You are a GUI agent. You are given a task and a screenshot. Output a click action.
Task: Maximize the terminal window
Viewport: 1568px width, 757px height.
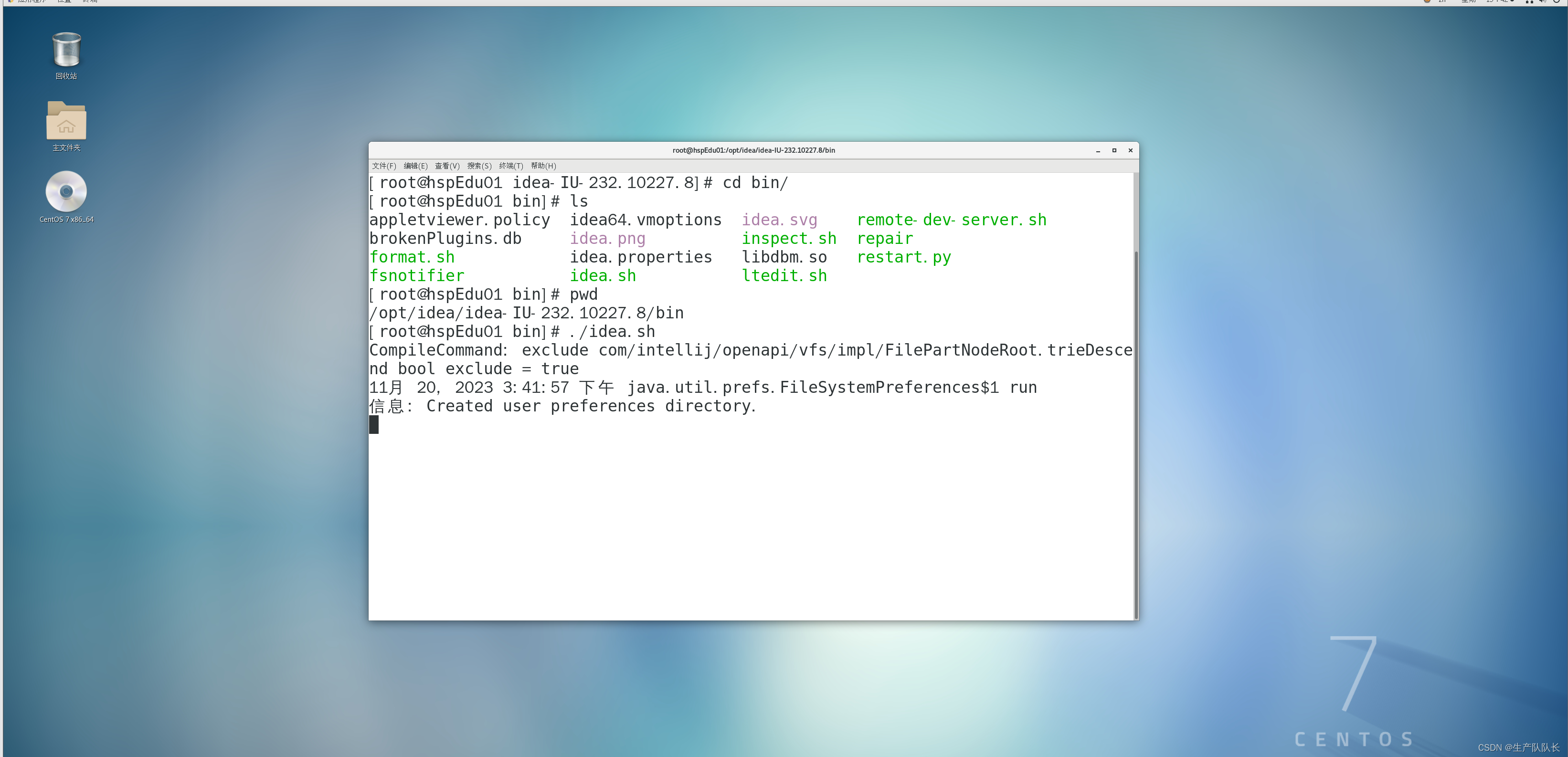1114,150
